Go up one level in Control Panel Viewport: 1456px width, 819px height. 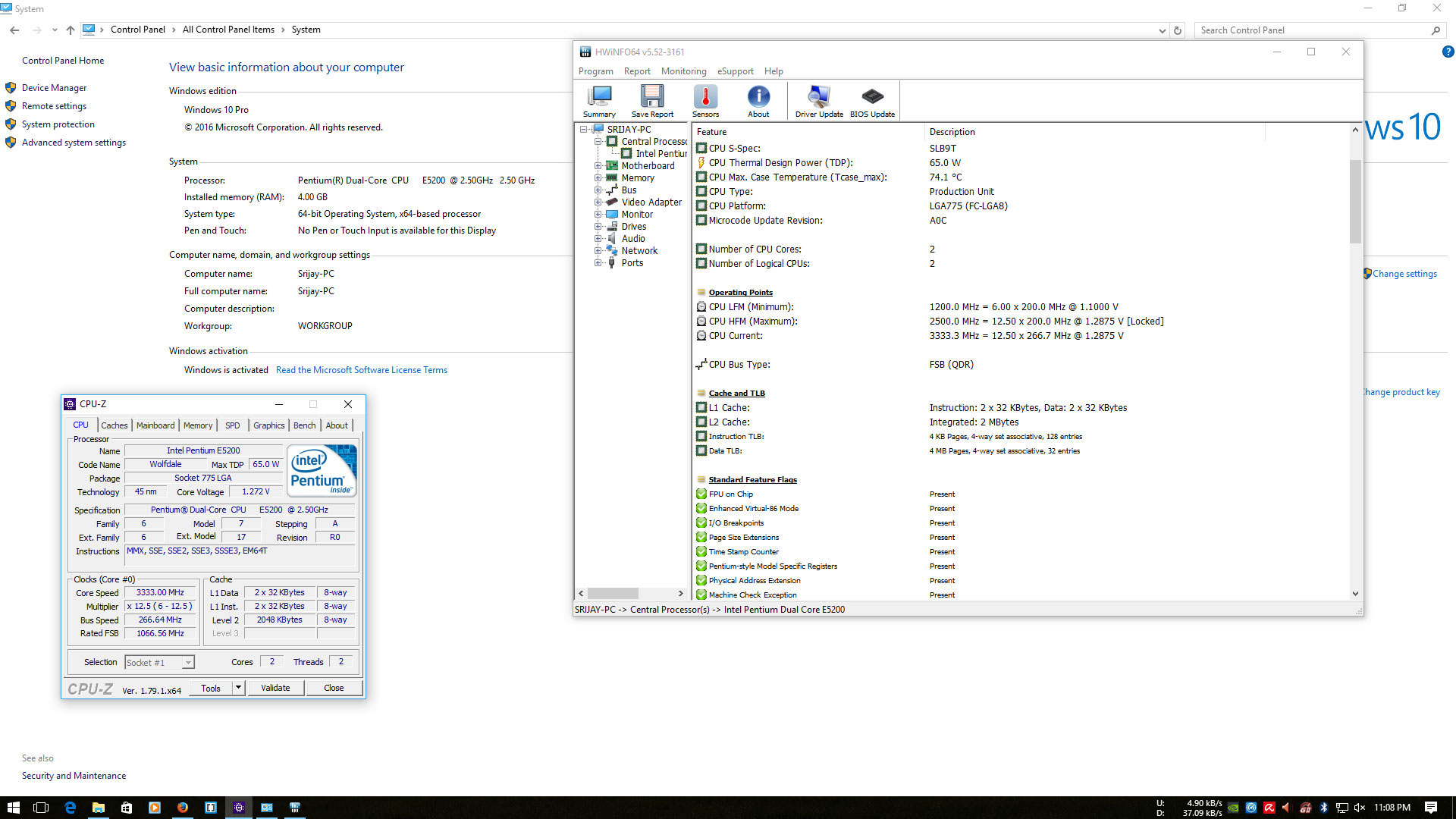(70, 30)
